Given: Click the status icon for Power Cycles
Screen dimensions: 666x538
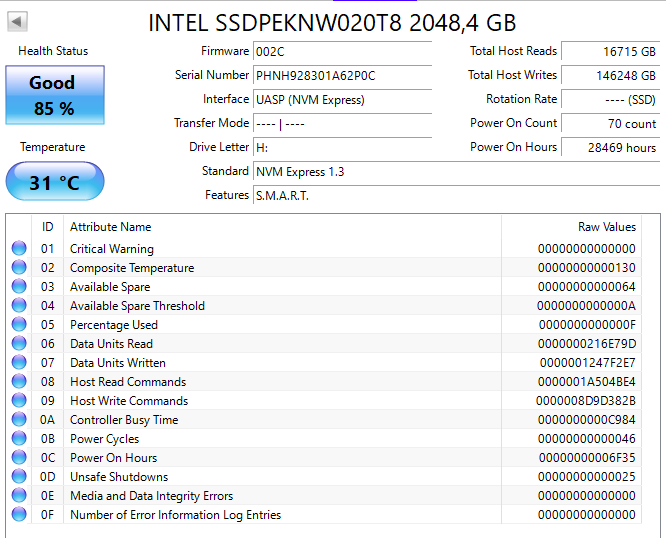Looking at the screenshot, I should coord(19,439).
